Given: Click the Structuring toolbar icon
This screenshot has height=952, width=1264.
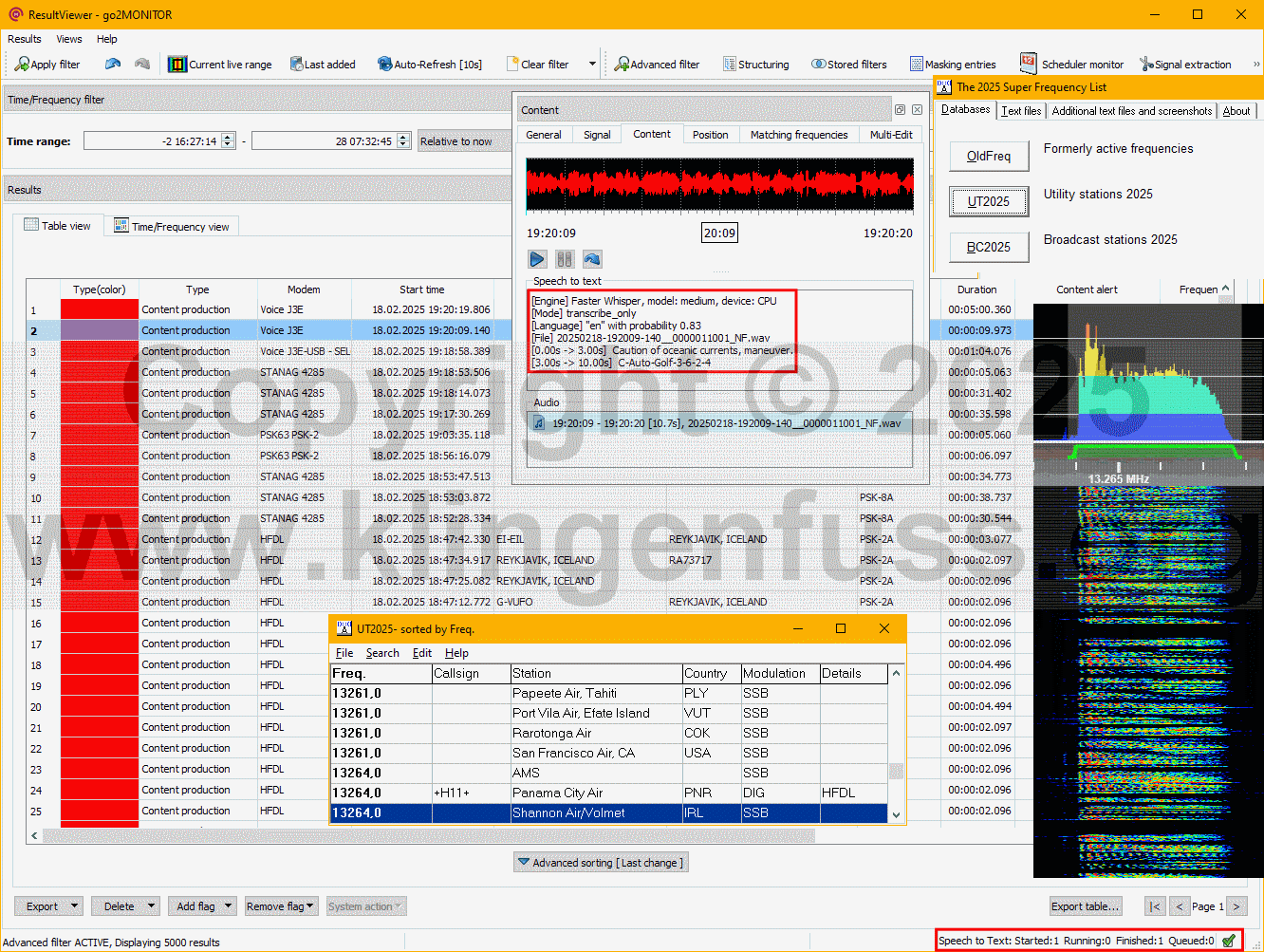Looking at the screenshot, I should tap(755, 65).
